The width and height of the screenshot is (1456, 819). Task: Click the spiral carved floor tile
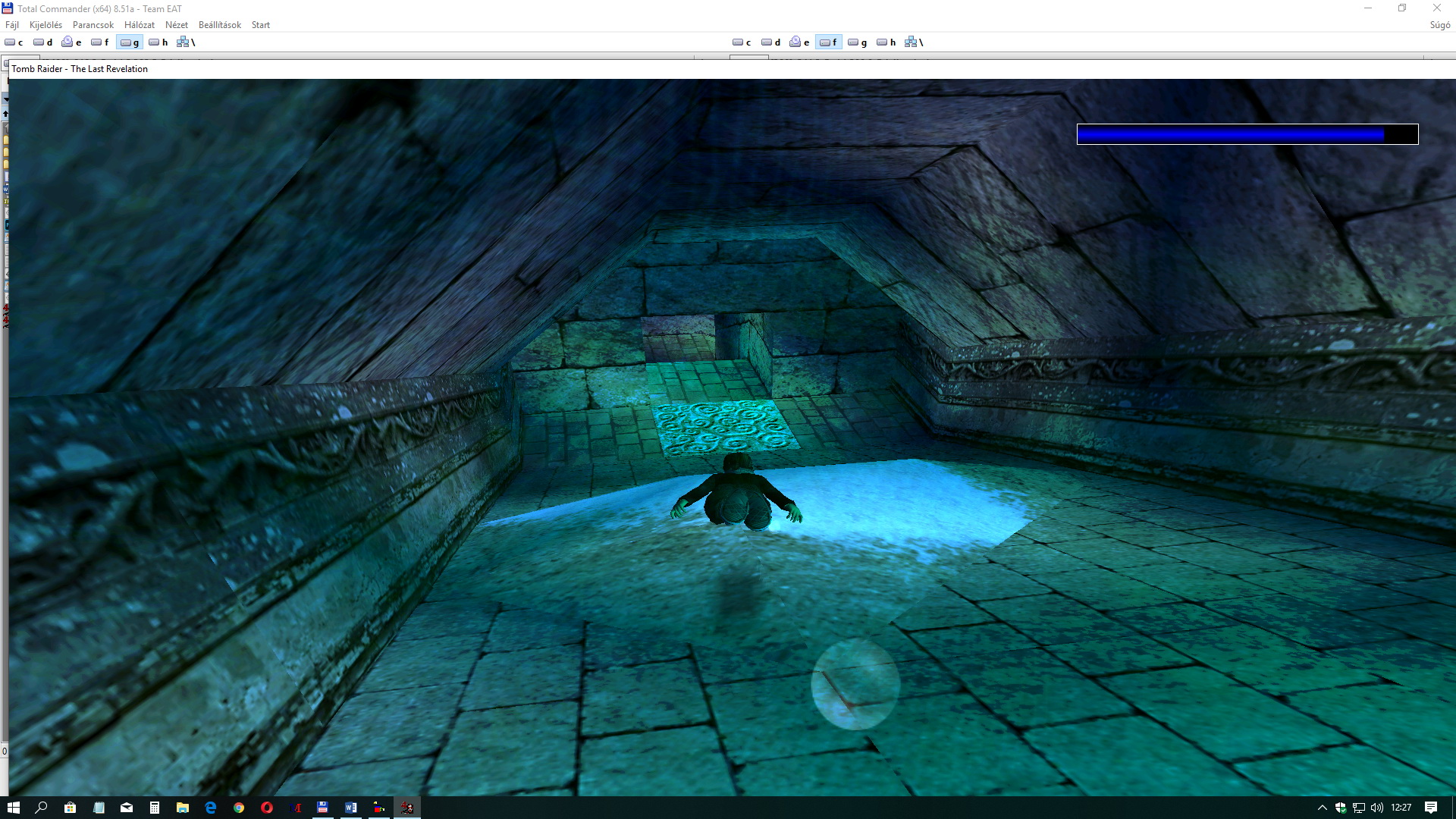pyautogui.click(x=724, y=427)
